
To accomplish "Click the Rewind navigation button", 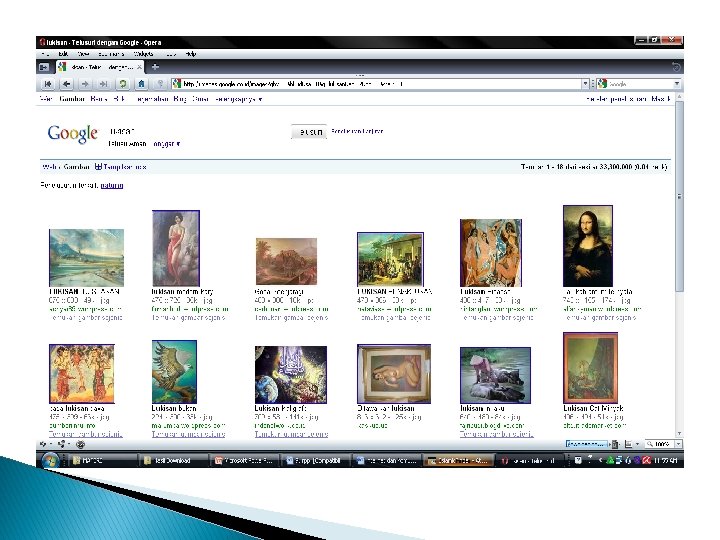I will tap(48, 84).
